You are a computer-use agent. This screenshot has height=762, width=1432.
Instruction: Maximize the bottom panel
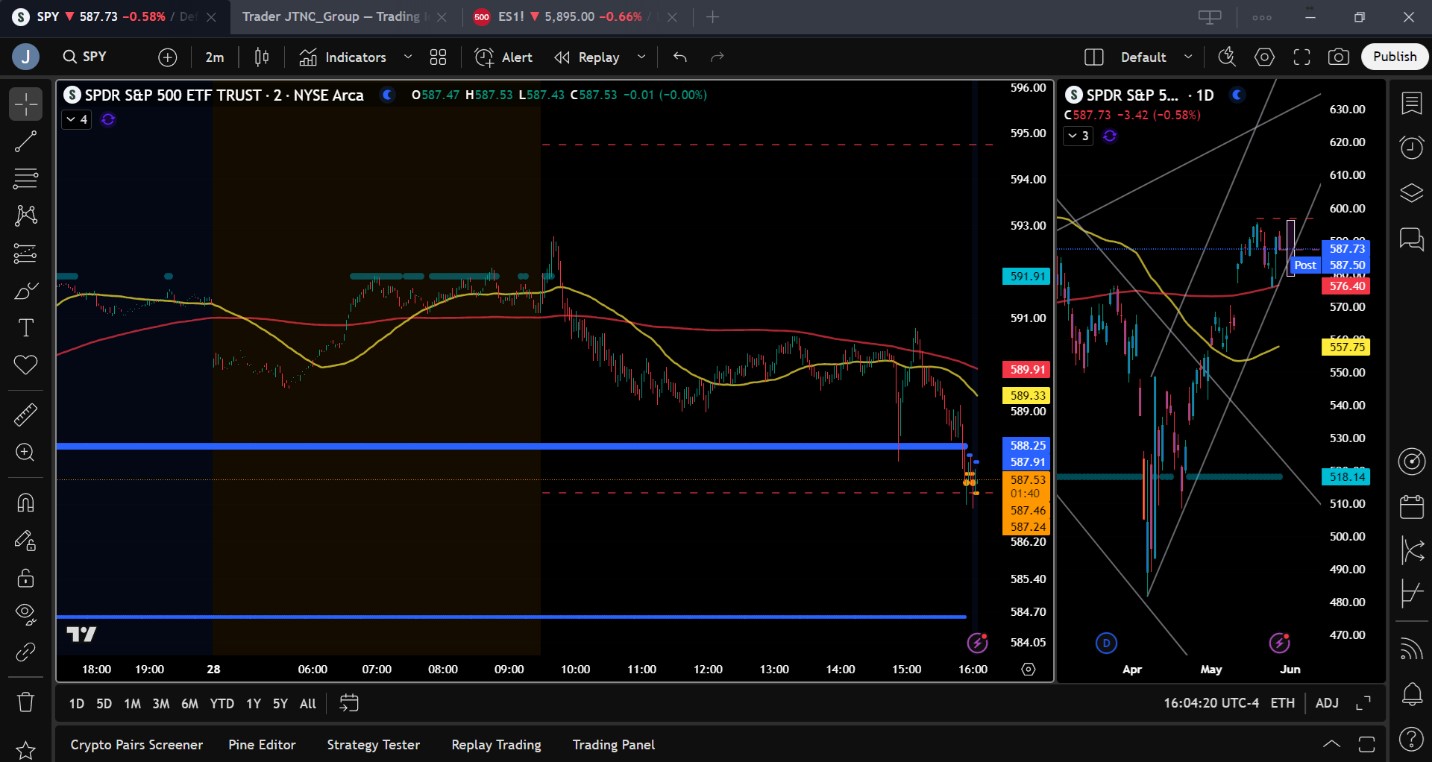pyautogui.click(x=1367, y=744)
